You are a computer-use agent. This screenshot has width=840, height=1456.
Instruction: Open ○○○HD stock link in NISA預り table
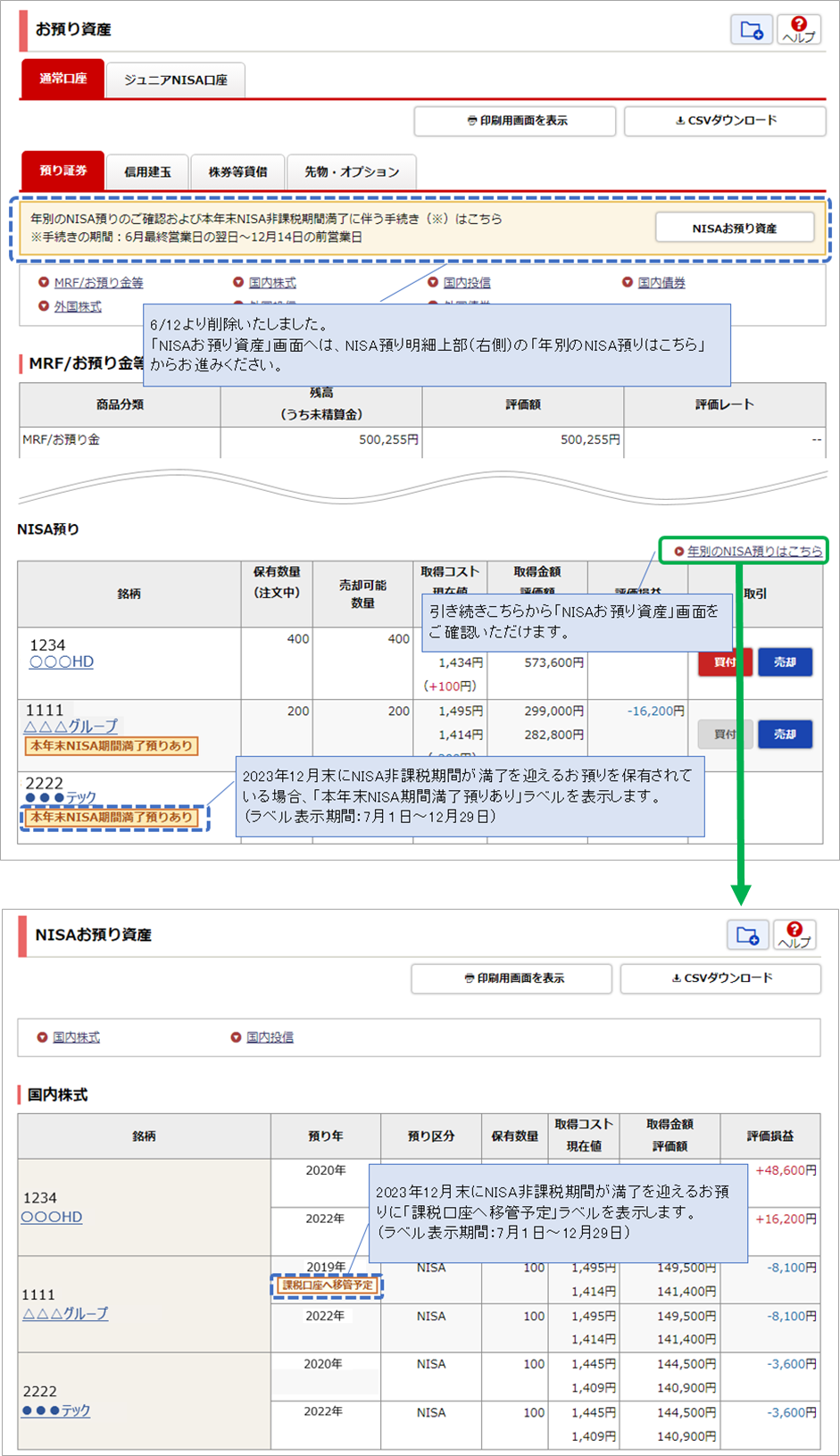(x=62, y=661)
